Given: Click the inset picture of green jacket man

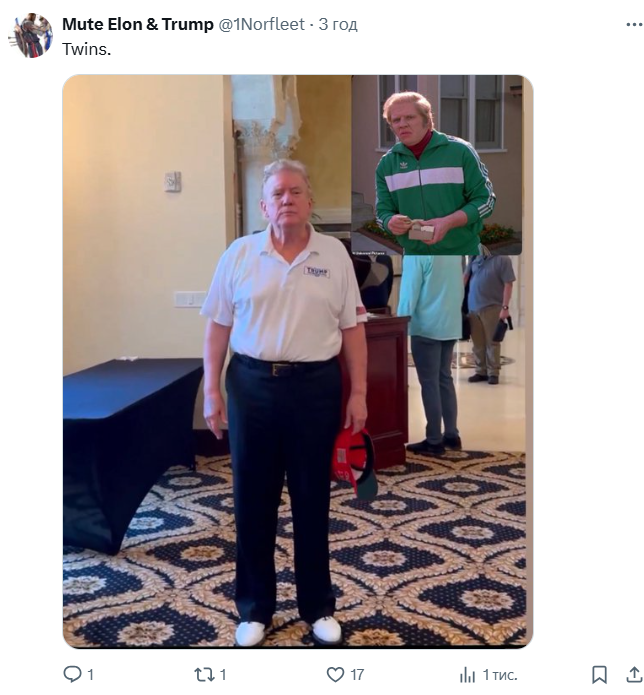Looking at the screenshot, I should tap(437, 165).
